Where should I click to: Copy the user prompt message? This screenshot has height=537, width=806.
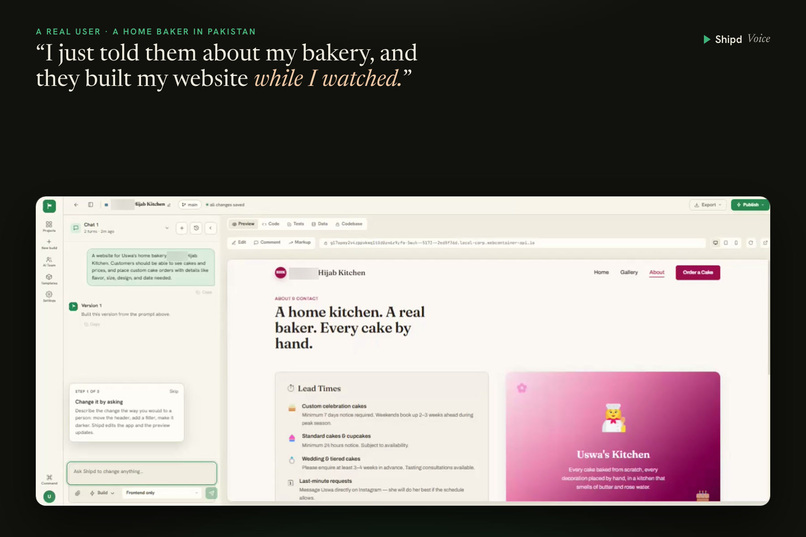click(204, 292)
